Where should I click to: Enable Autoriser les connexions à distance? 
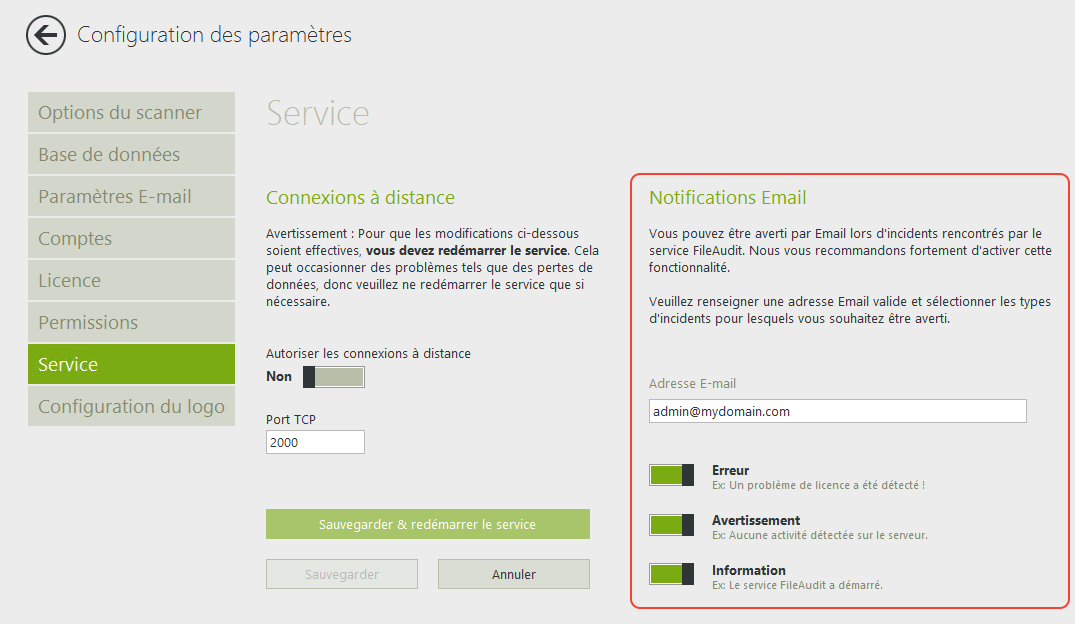pyautogui.click(x=333, y=377)
